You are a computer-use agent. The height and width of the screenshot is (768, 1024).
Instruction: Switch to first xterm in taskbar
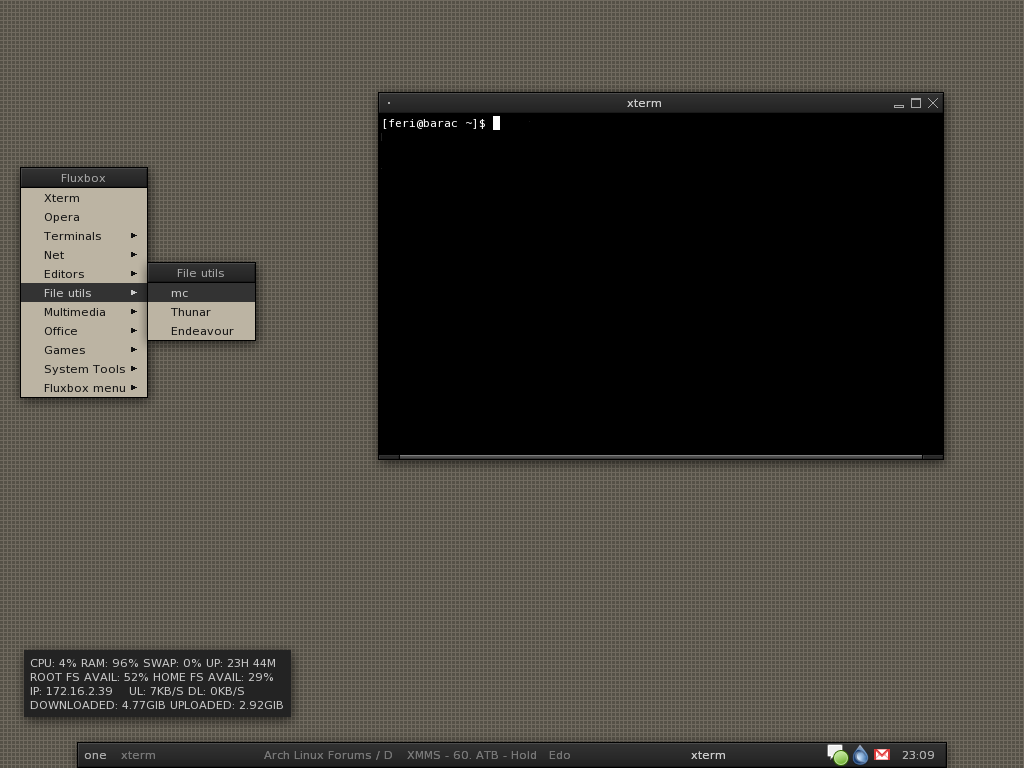(138, 755)
